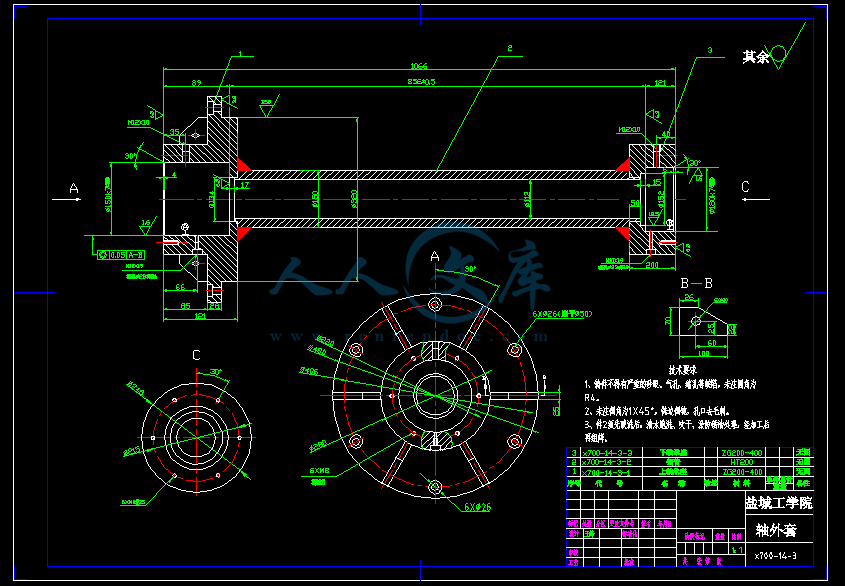Click balloon number 2 leader label
Viewport: 845px width, 586px height.
point(510,48)
